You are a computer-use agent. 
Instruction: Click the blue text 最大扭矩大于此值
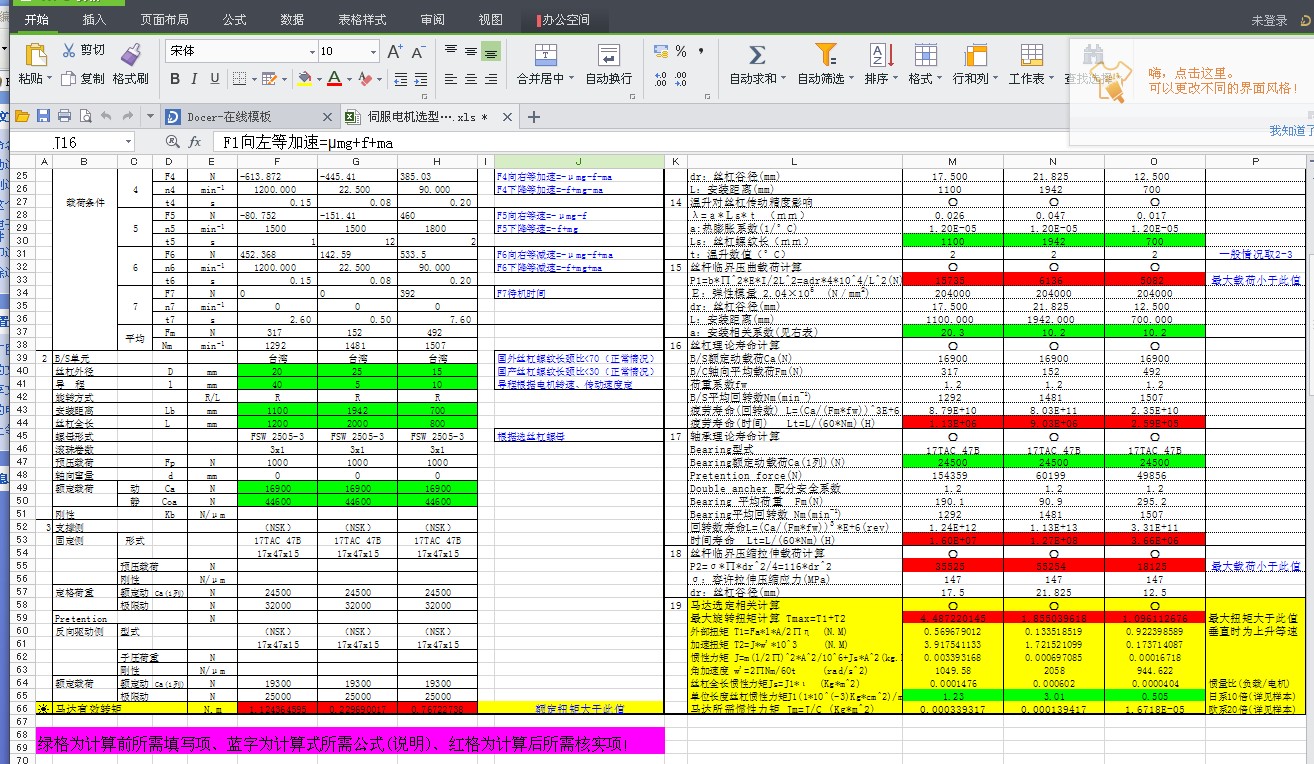point(1254,618)
